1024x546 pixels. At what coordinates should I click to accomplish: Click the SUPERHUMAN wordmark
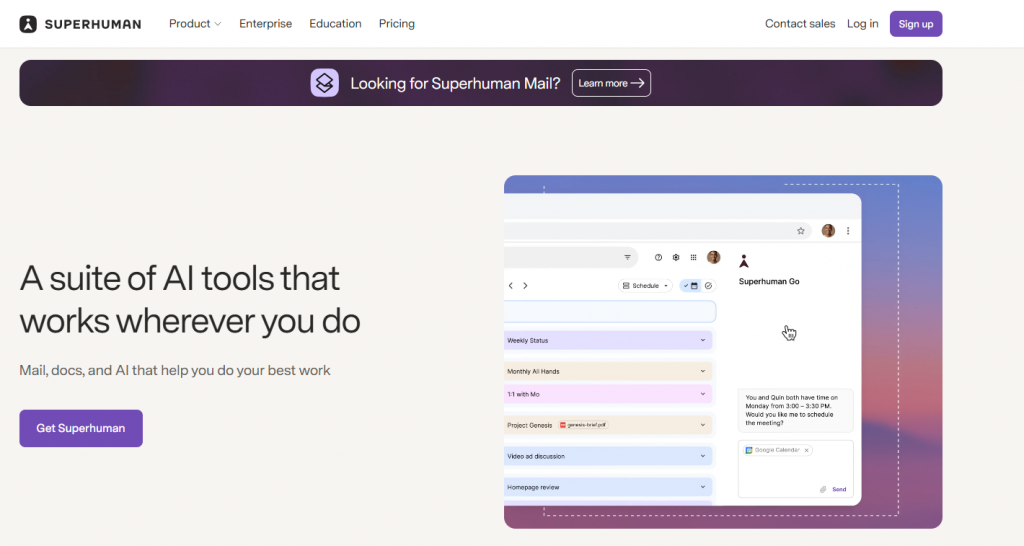pyautogui.click(x=93, y=24)
